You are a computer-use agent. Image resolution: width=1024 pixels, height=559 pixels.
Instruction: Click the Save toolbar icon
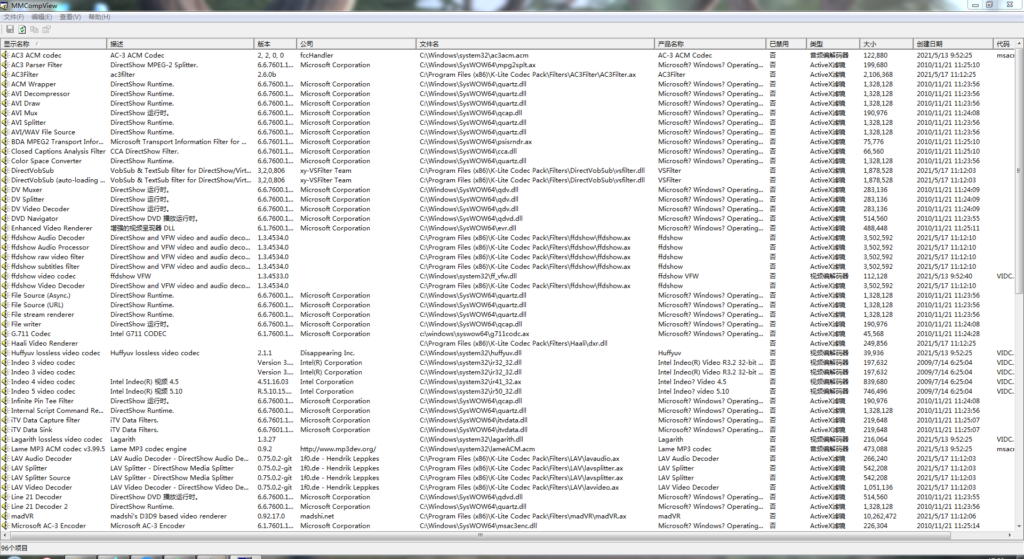(10, 29)
